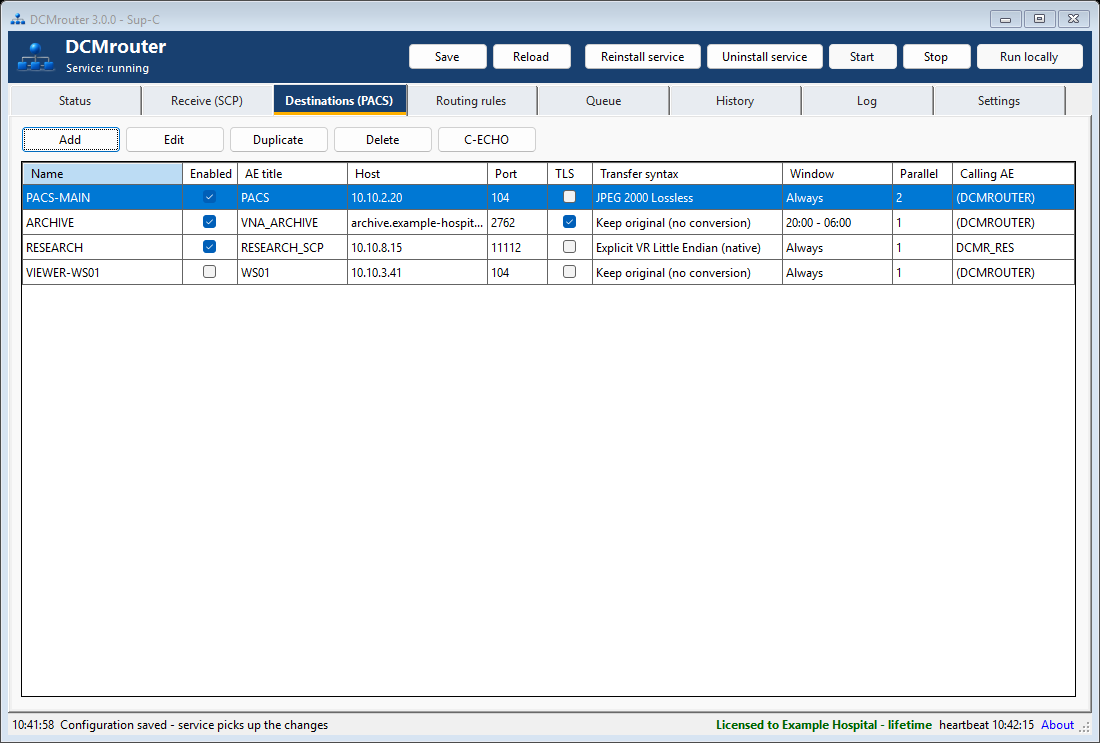Sort by the Window column header
Viewport: 1100px width, 743px height.
[x=838, y=173]
